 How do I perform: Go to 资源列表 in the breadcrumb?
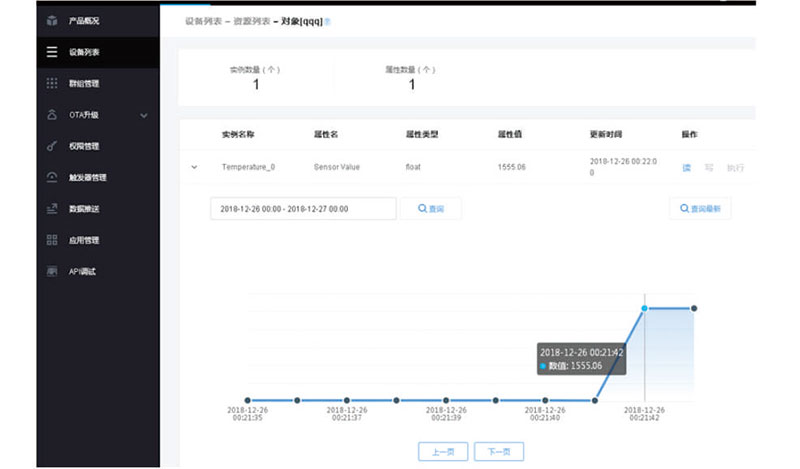click(x=252, y=21)
